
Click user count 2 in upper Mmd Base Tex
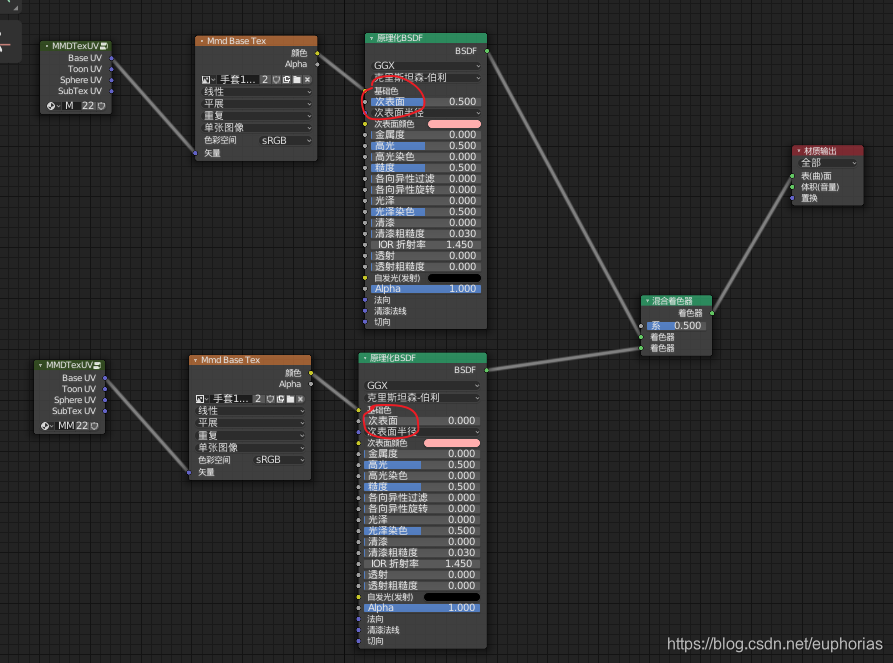[x=265, y=80]
